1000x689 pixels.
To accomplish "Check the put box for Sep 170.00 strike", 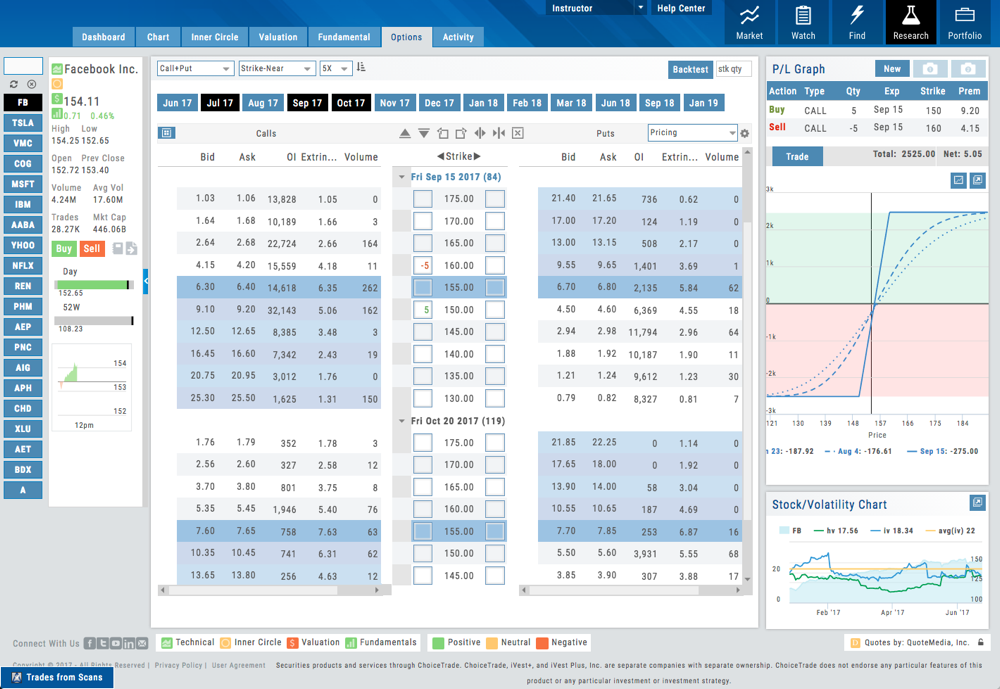I will coord(495,221).
